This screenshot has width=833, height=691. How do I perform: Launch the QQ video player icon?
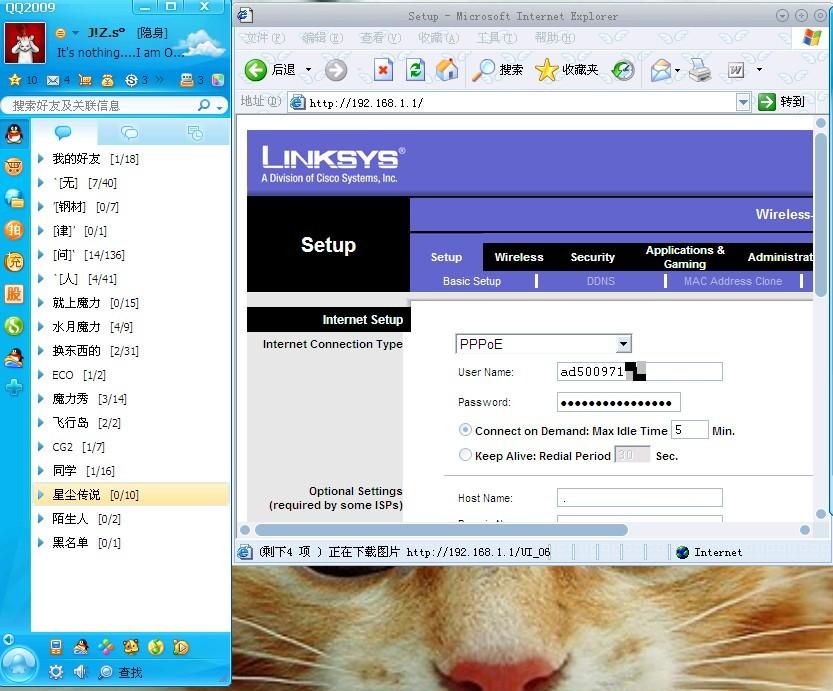point(181,647)
